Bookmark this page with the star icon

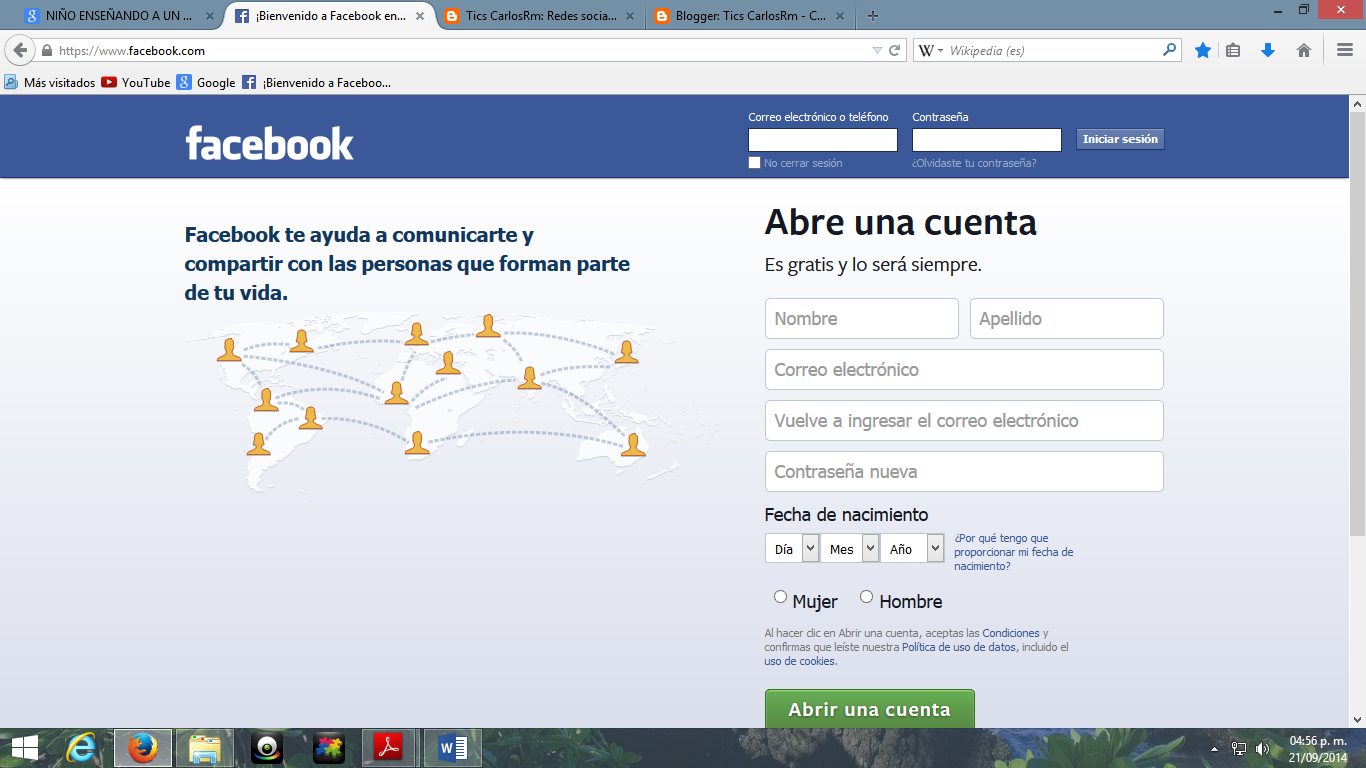[x=1203, y=48]
